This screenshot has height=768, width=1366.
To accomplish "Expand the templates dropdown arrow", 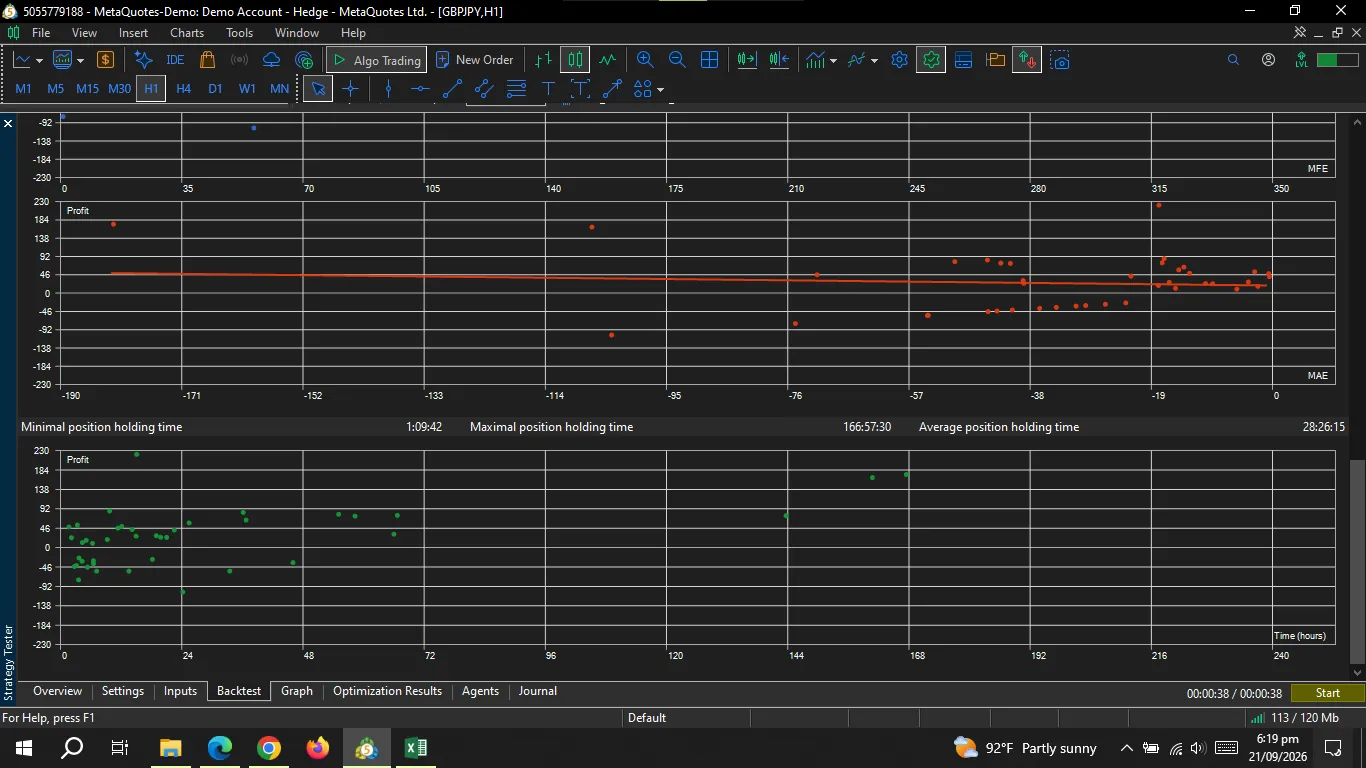I will click(874, 61).
